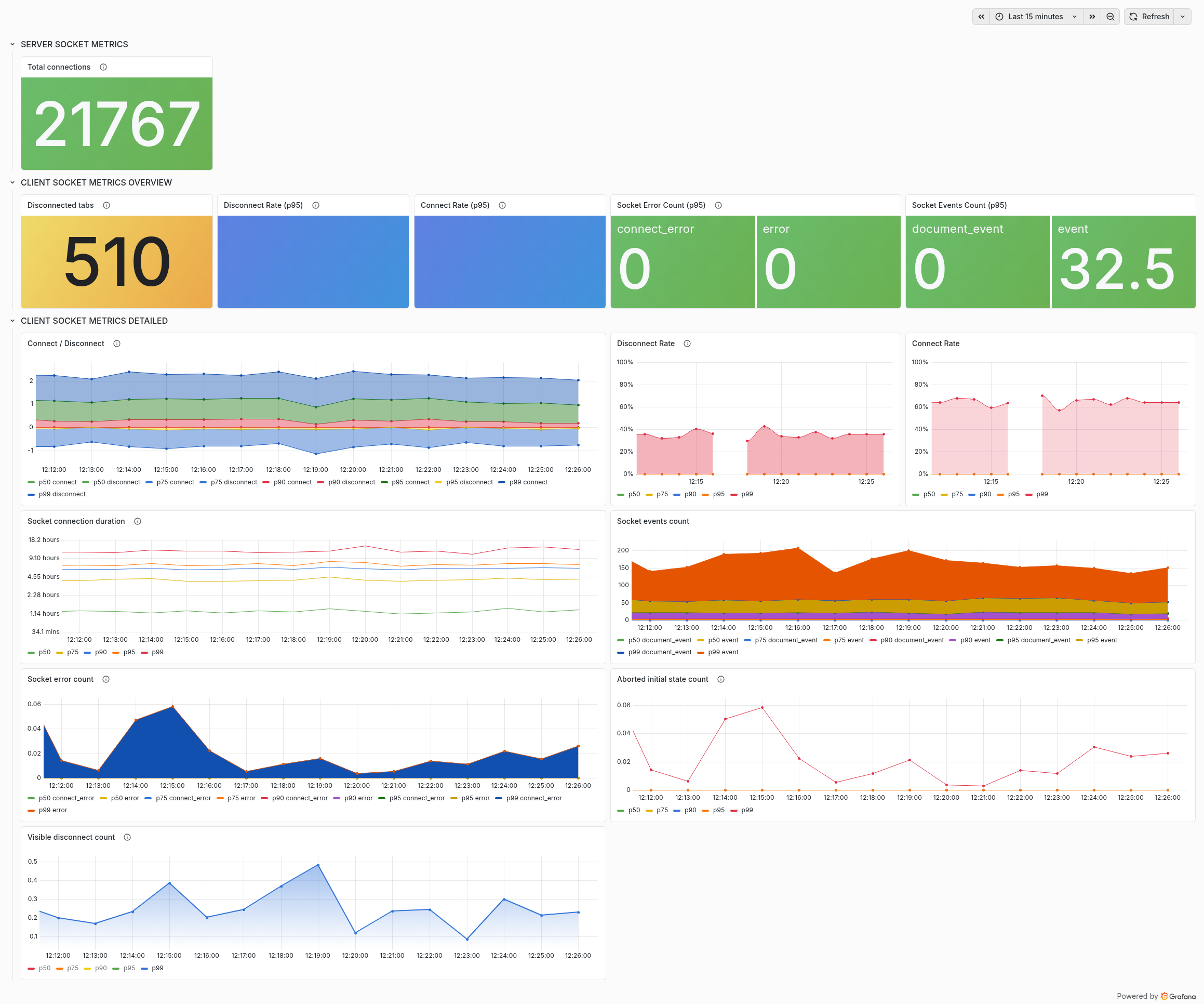Open Socket Events Count (p95) panel title
This screenshot has height=1004, width=1204.
[959, 205]
